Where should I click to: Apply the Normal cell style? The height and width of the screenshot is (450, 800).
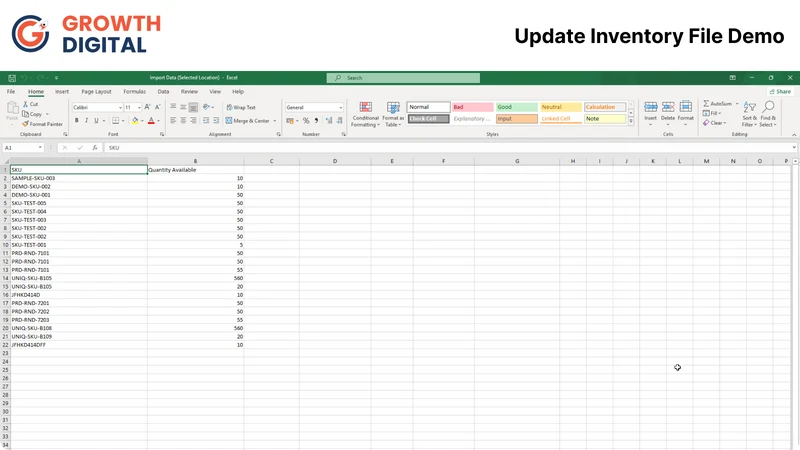coord(429,107)
